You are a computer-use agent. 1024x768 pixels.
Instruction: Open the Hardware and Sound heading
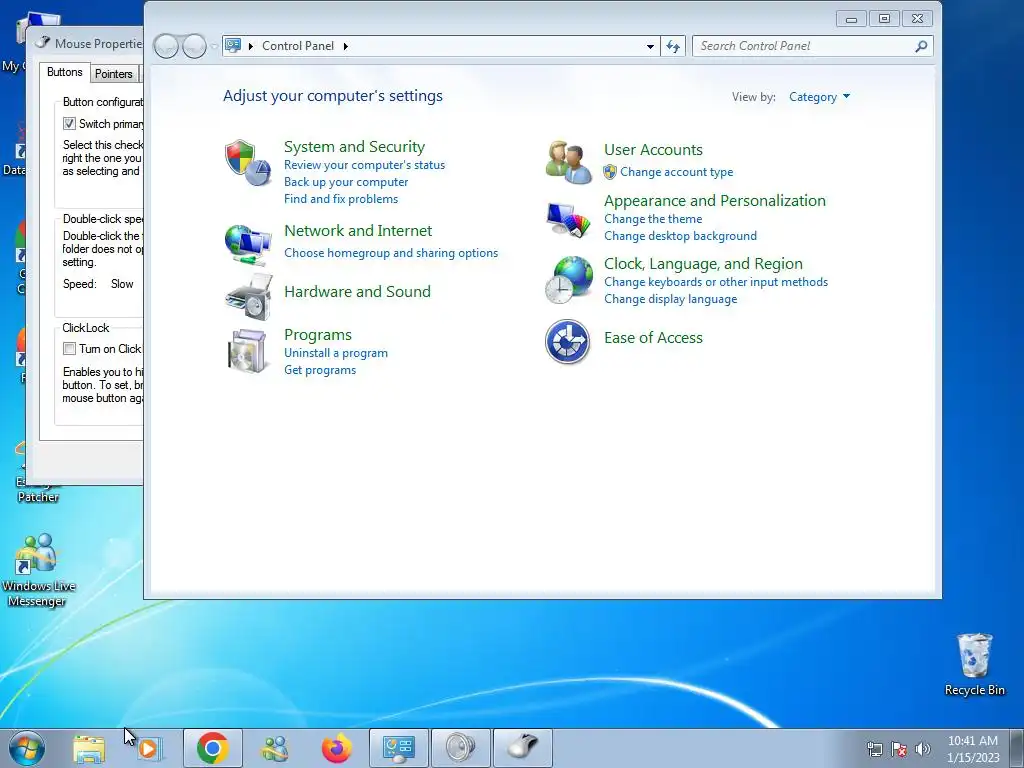357,291
